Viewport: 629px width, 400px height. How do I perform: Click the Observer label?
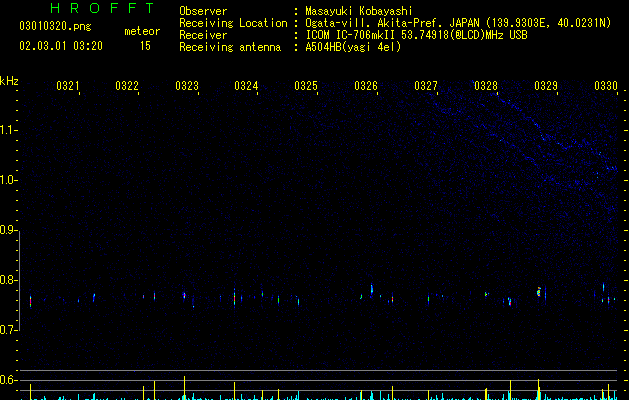point(203,11)
